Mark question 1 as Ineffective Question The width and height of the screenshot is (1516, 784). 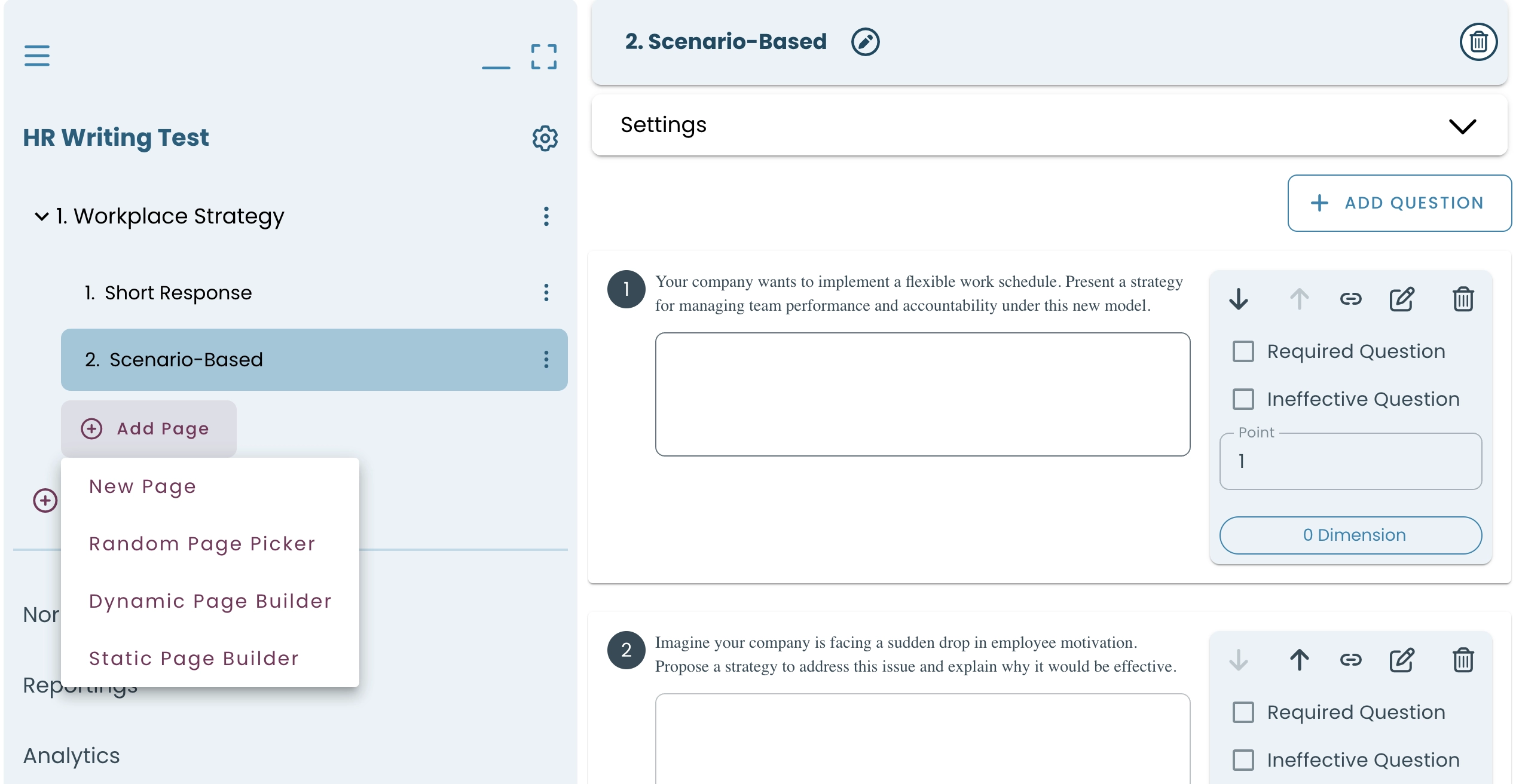[1243, 399]
